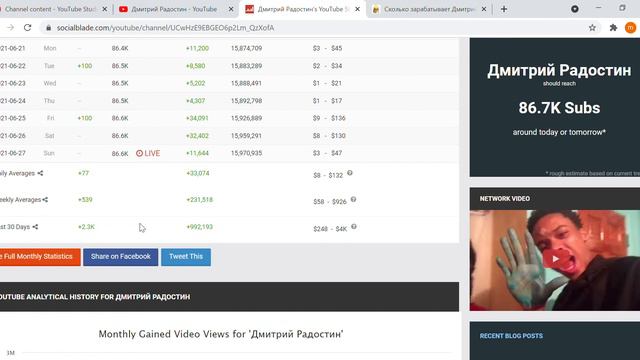Viewport: 640px width, 360px height.
Task: Open the Extensions puzzle icon
Action: (x=613, y=28)
